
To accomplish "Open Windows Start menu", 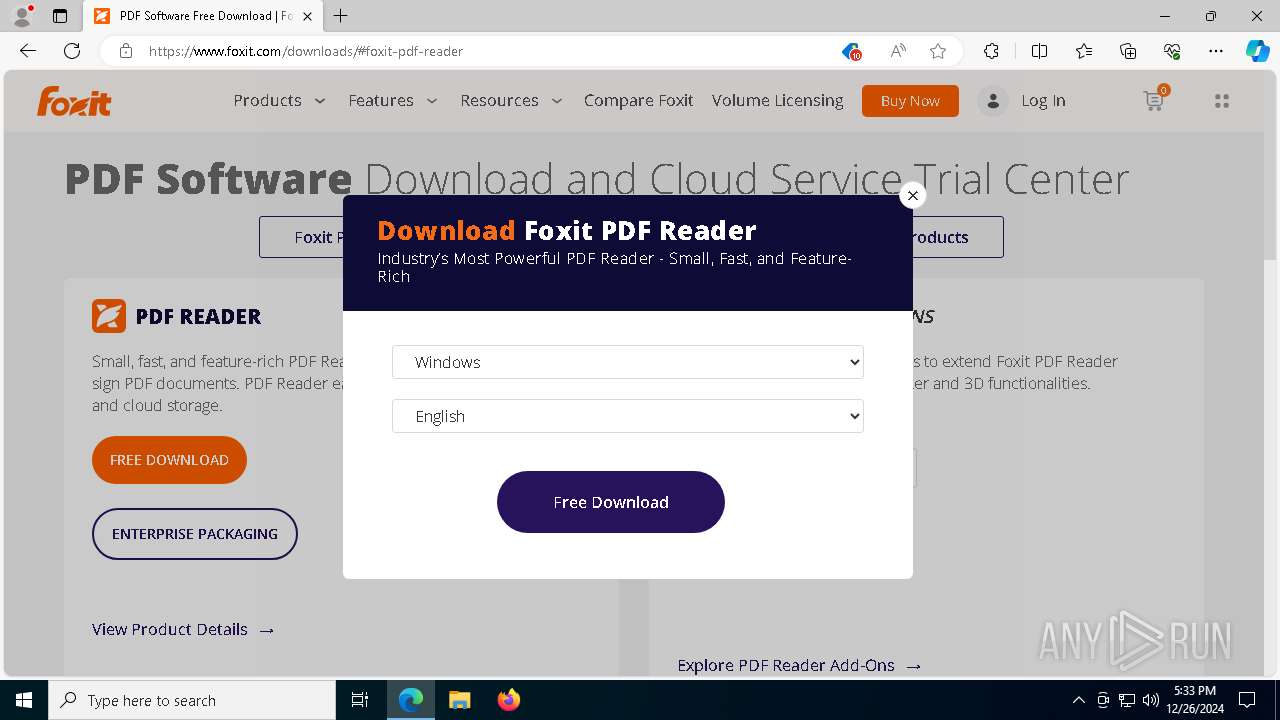I will [24, 700].
